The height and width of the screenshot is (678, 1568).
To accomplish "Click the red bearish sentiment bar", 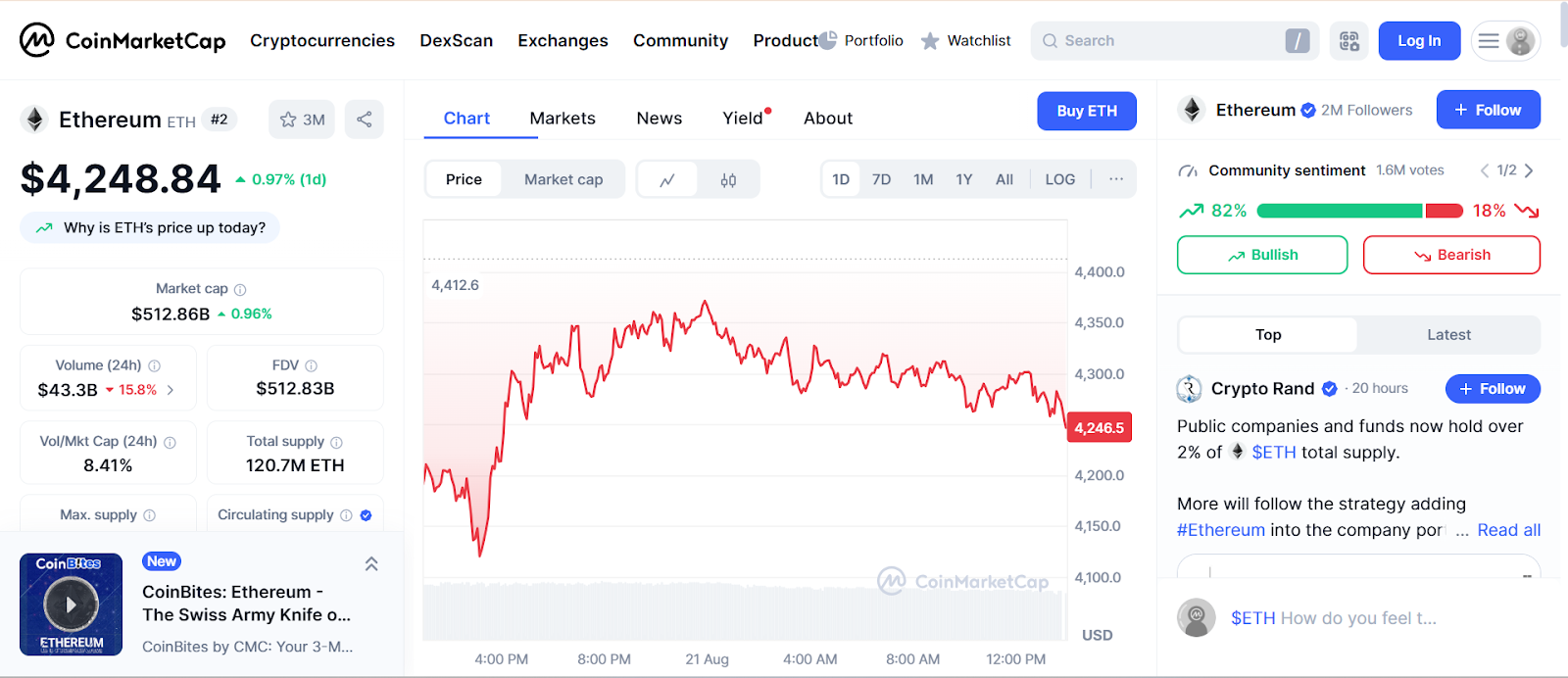I will 1445,211.
